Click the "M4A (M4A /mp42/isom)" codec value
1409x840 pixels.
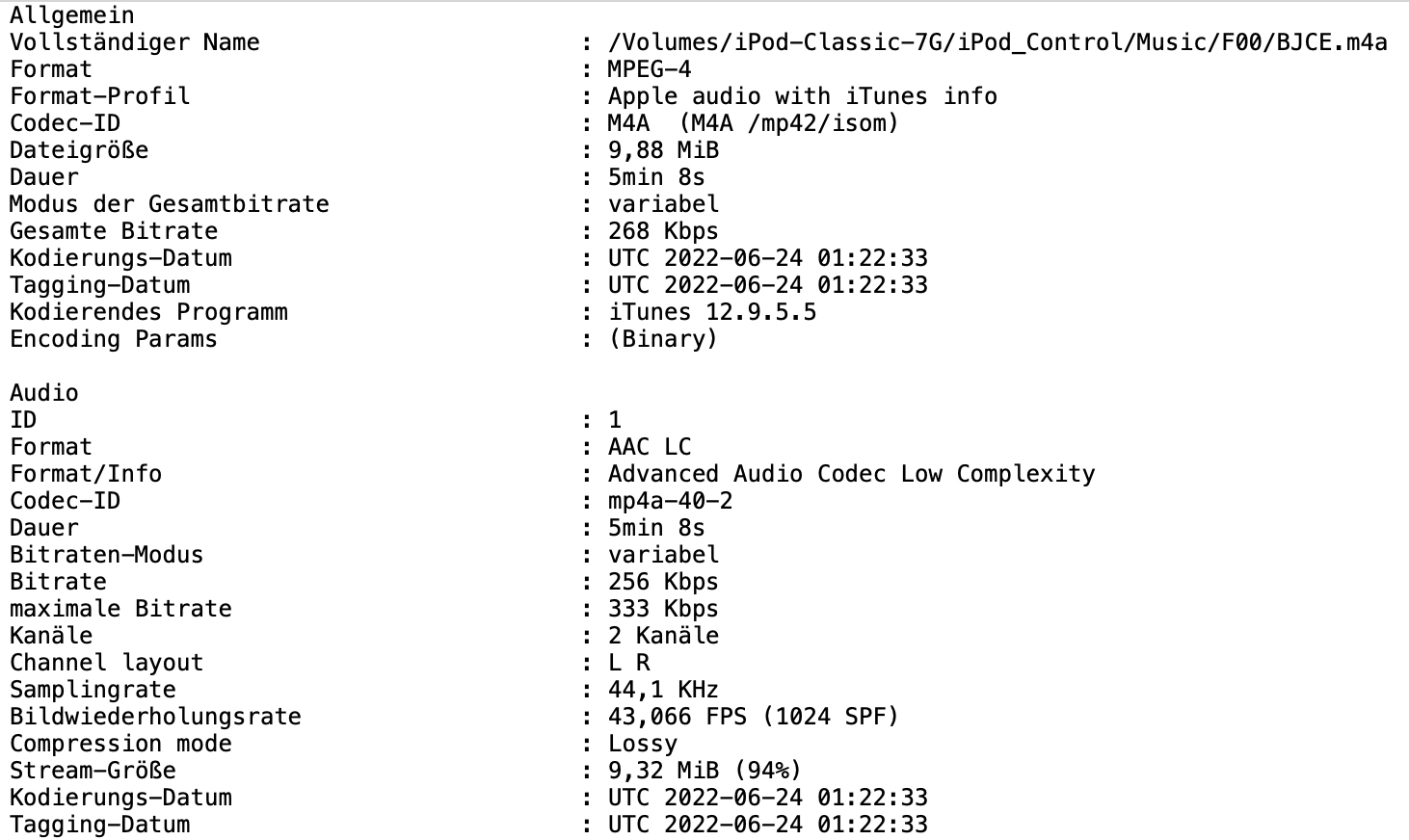click(x=753, y=123)
